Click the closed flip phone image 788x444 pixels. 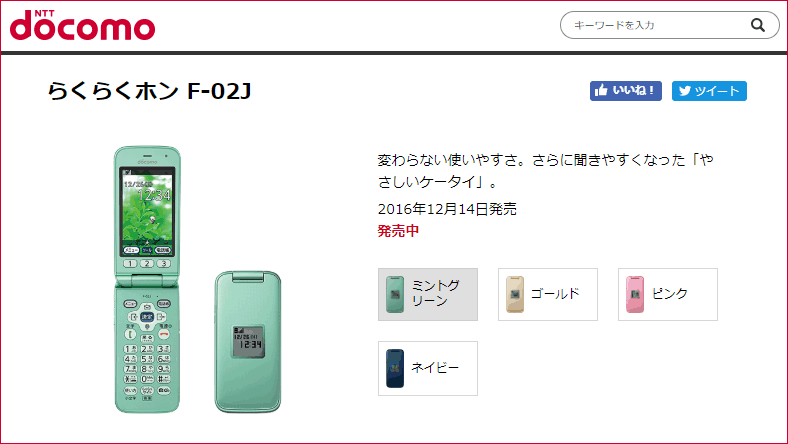pyautogui.click(x=248, y=342)
